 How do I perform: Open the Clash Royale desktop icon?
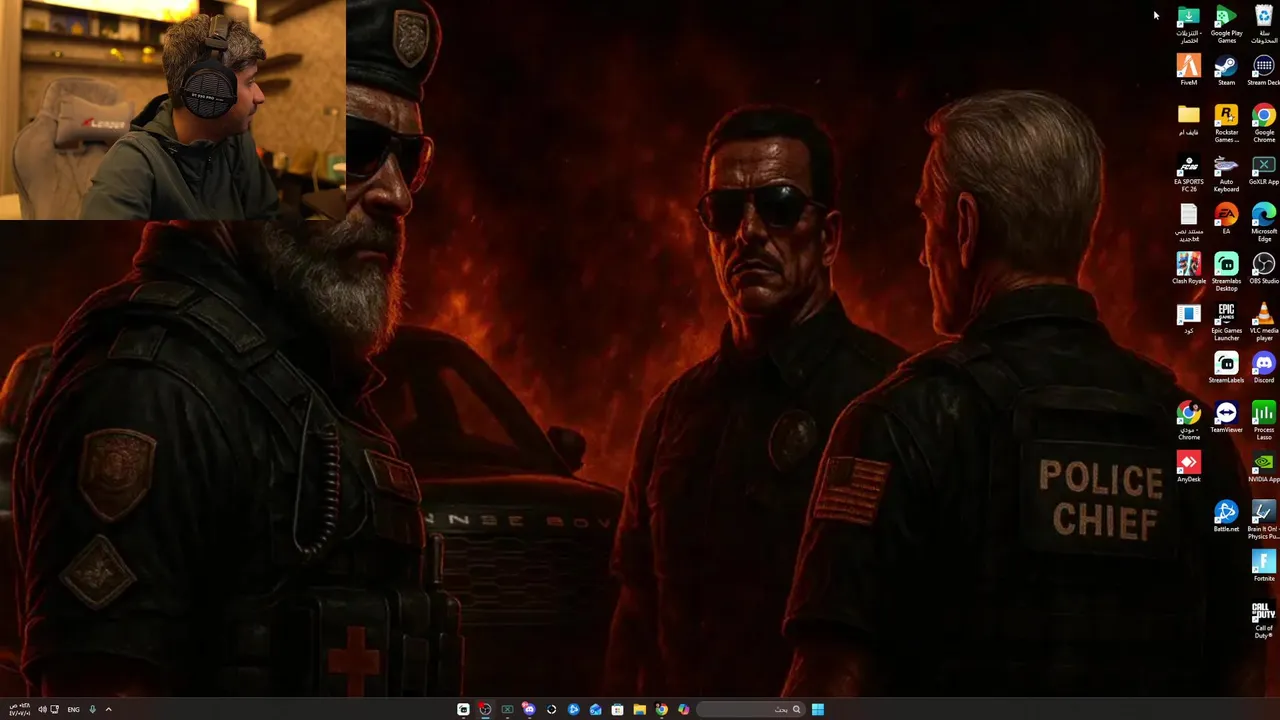pyautogui.click(x=1189, y=268)
